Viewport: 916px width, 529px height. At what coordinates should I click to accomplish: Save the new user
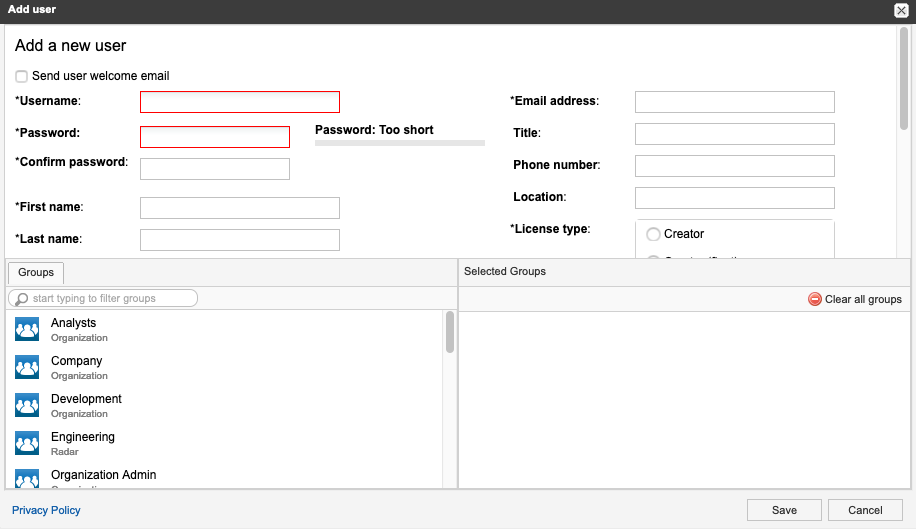[x=784, y=510]
